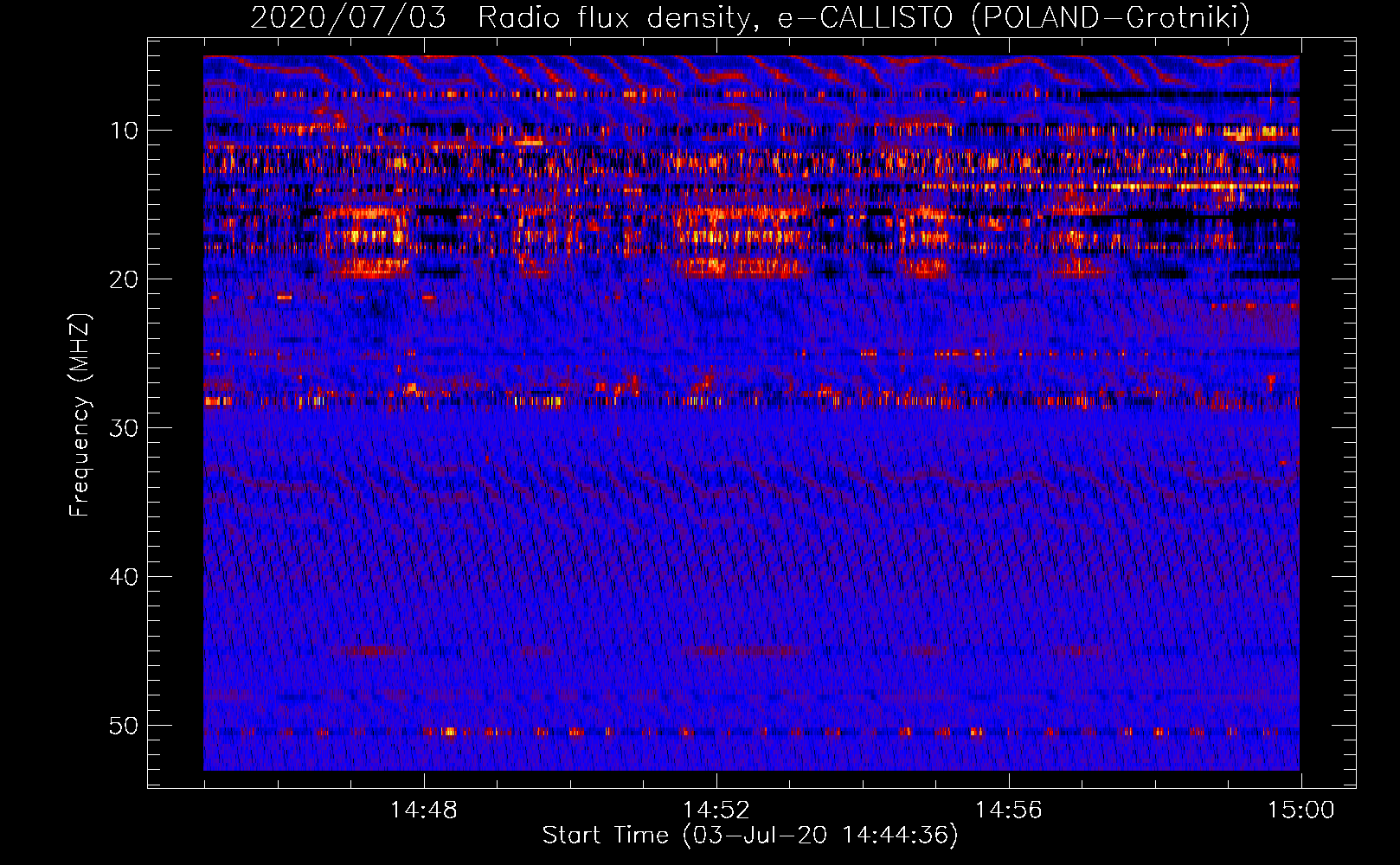Click the 30 frequency axis label
This screenshot has height=865, width=1400.
click(x=125, y=428)
